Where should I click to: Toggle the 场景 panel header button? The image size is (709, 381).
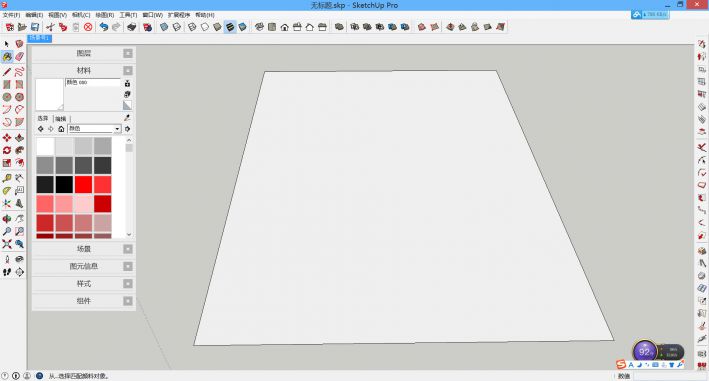click(x=128, y=249)
